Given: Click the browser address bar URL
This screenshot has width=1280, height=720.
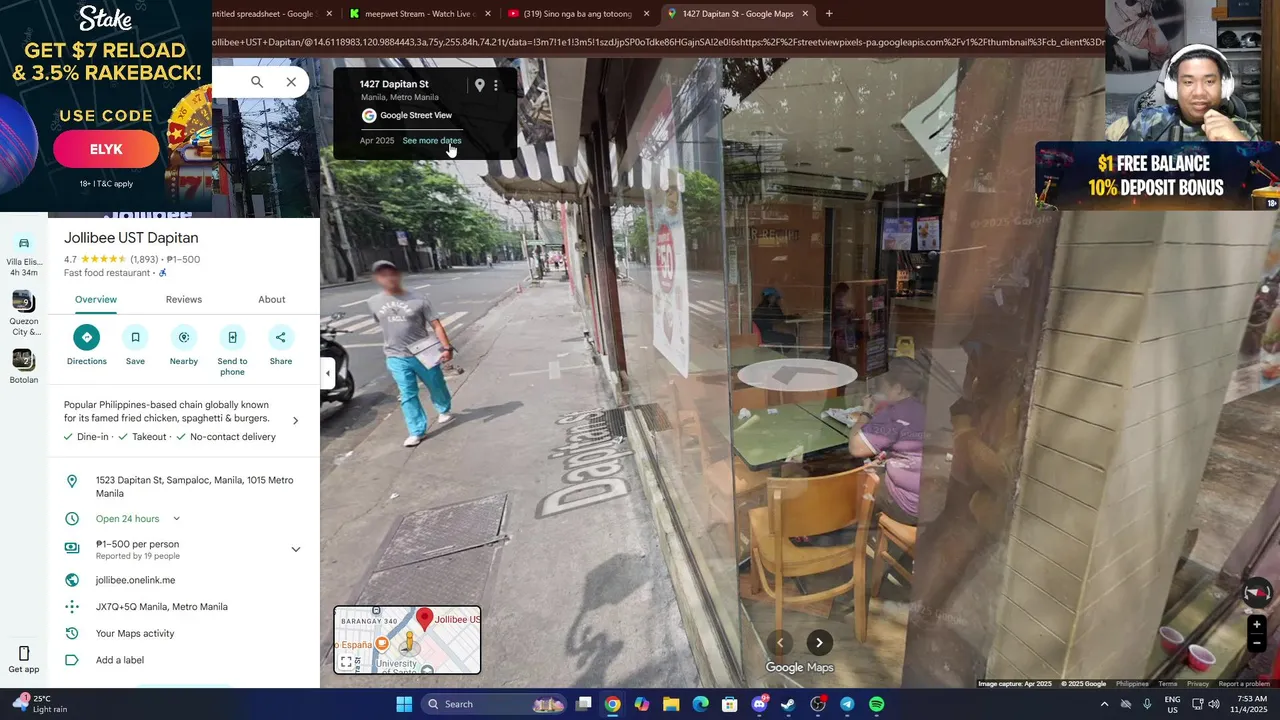Looking at the screenshot, I should point(658,42).
